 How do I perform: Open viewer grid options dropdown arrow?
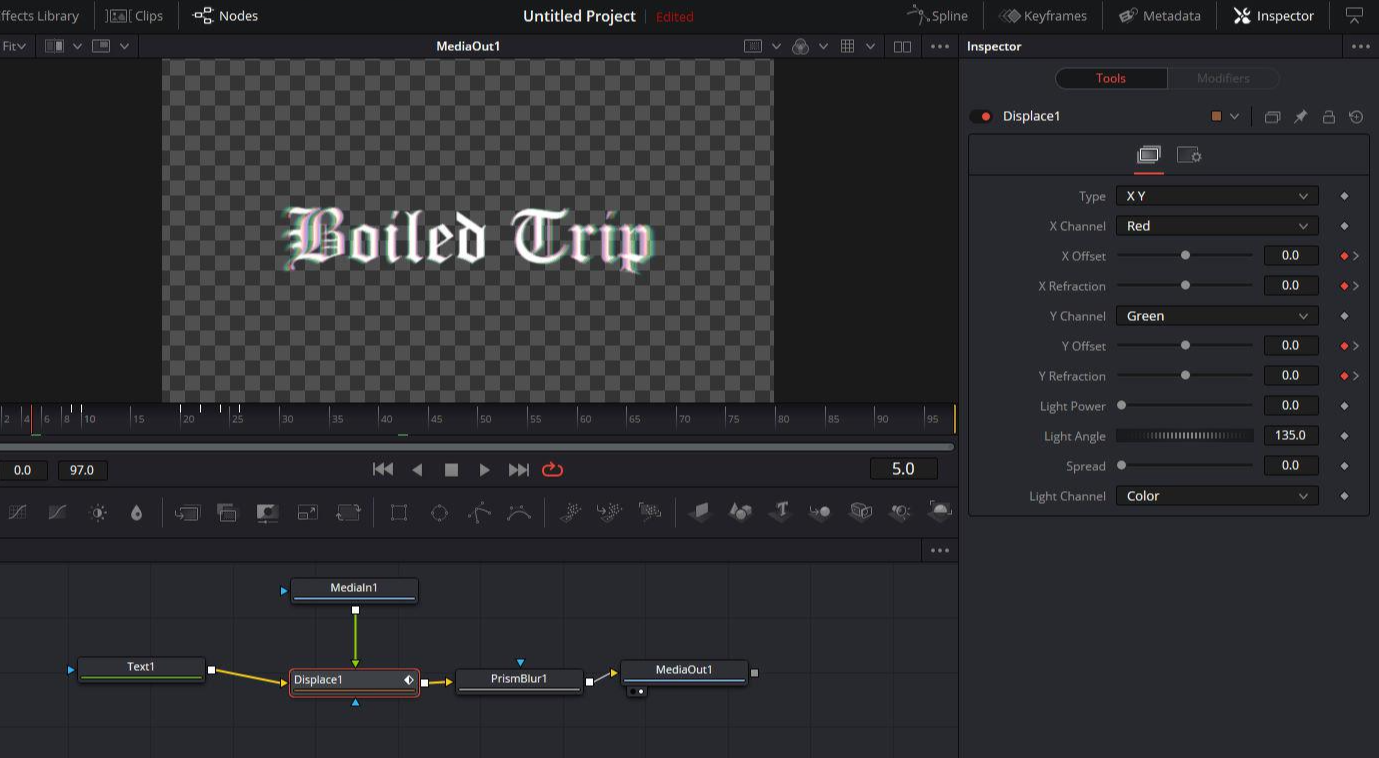[x=870, y=47]
